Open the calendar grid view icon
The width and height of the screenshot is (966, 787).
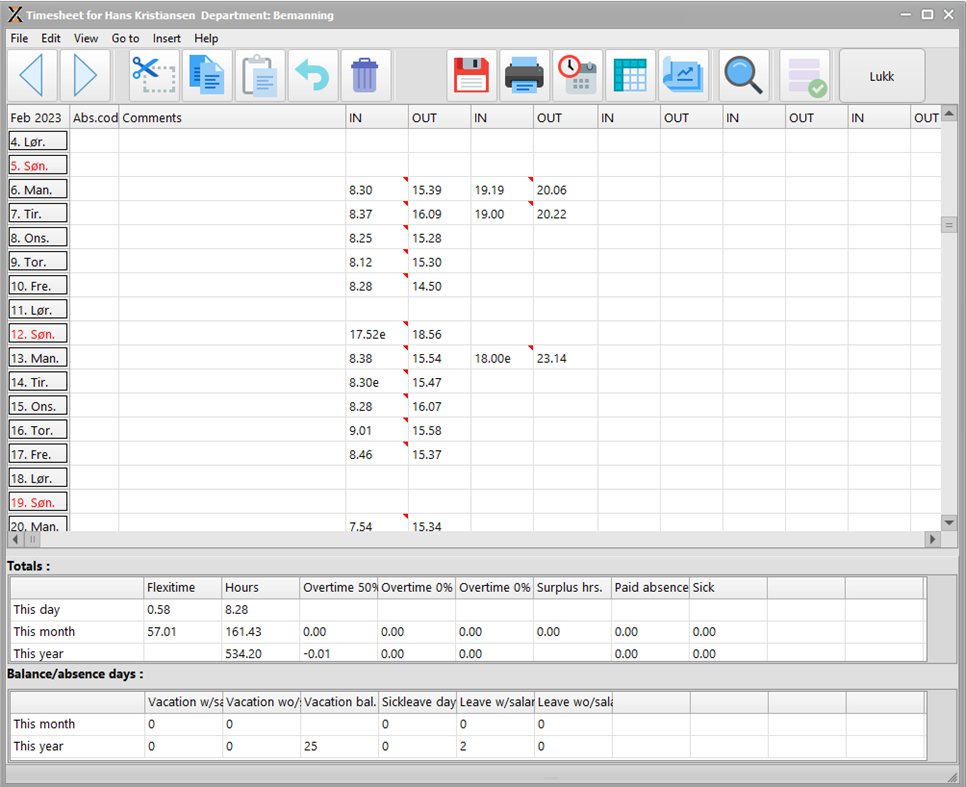click(x=630, y=75)
